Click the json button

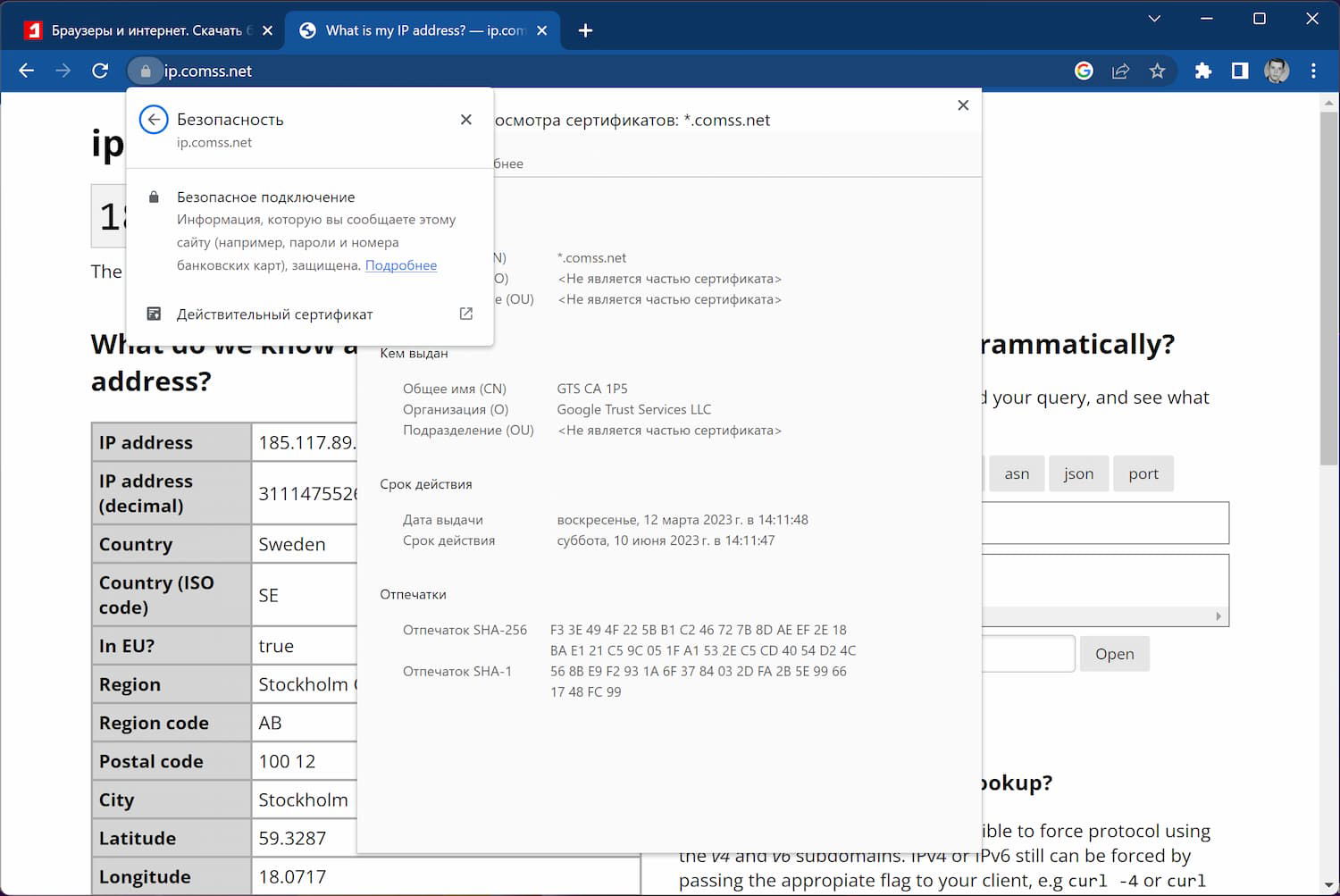tap(1078, 473)
